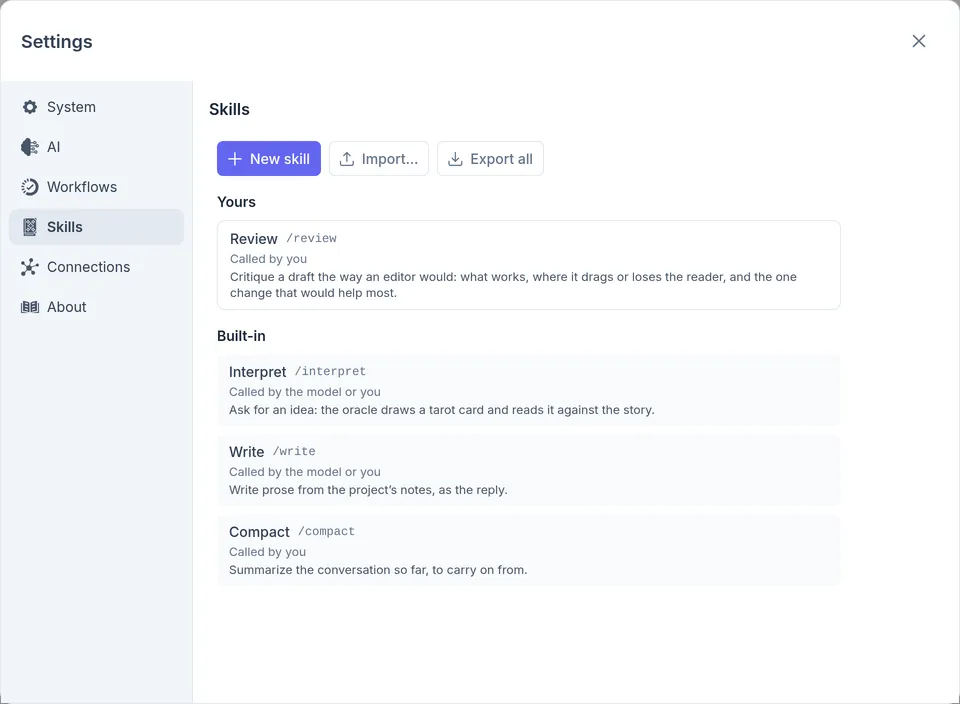This screenshot has height=704, width=960.
Task: Click the Built-in section heading
Action: (x=241, y=336)
